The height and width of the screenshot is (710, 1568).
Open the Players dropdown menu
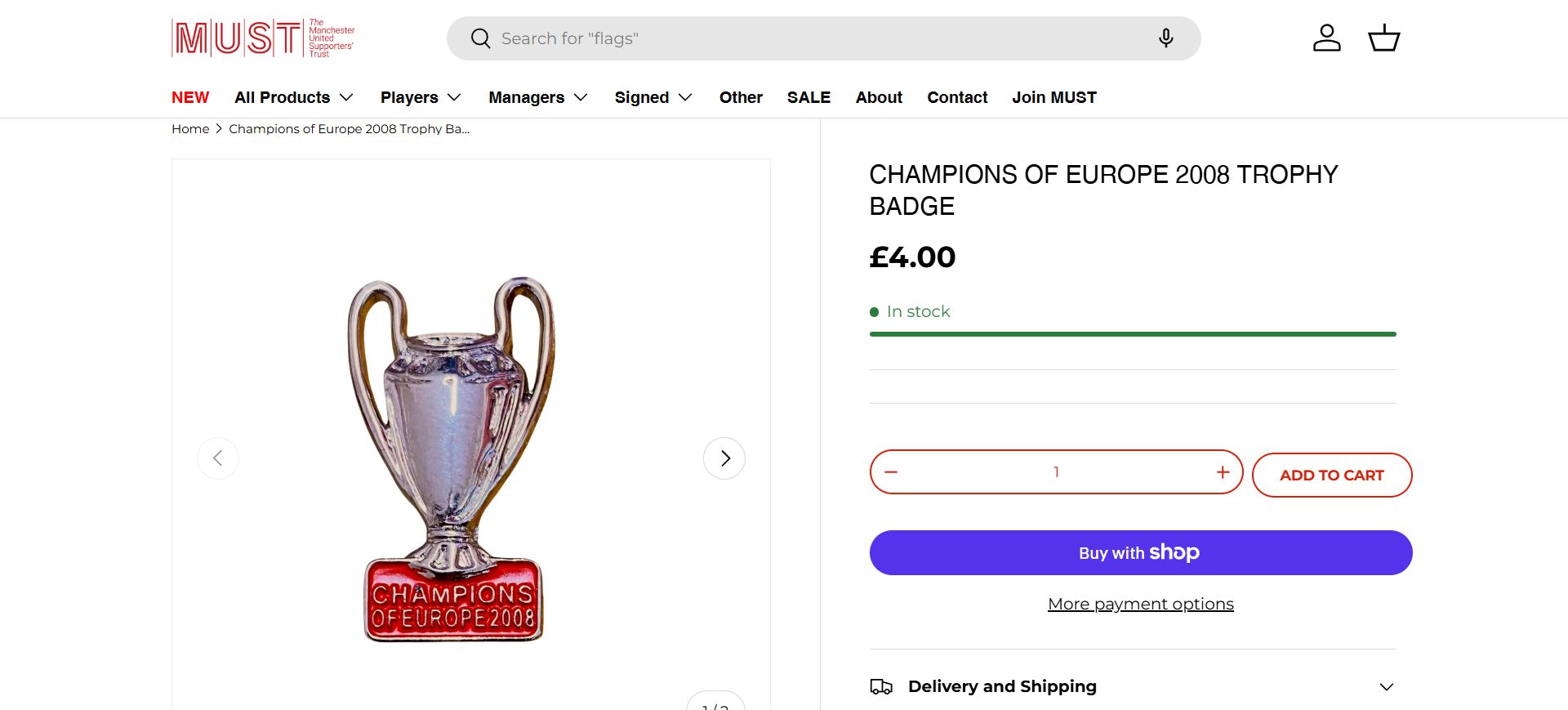421,98
